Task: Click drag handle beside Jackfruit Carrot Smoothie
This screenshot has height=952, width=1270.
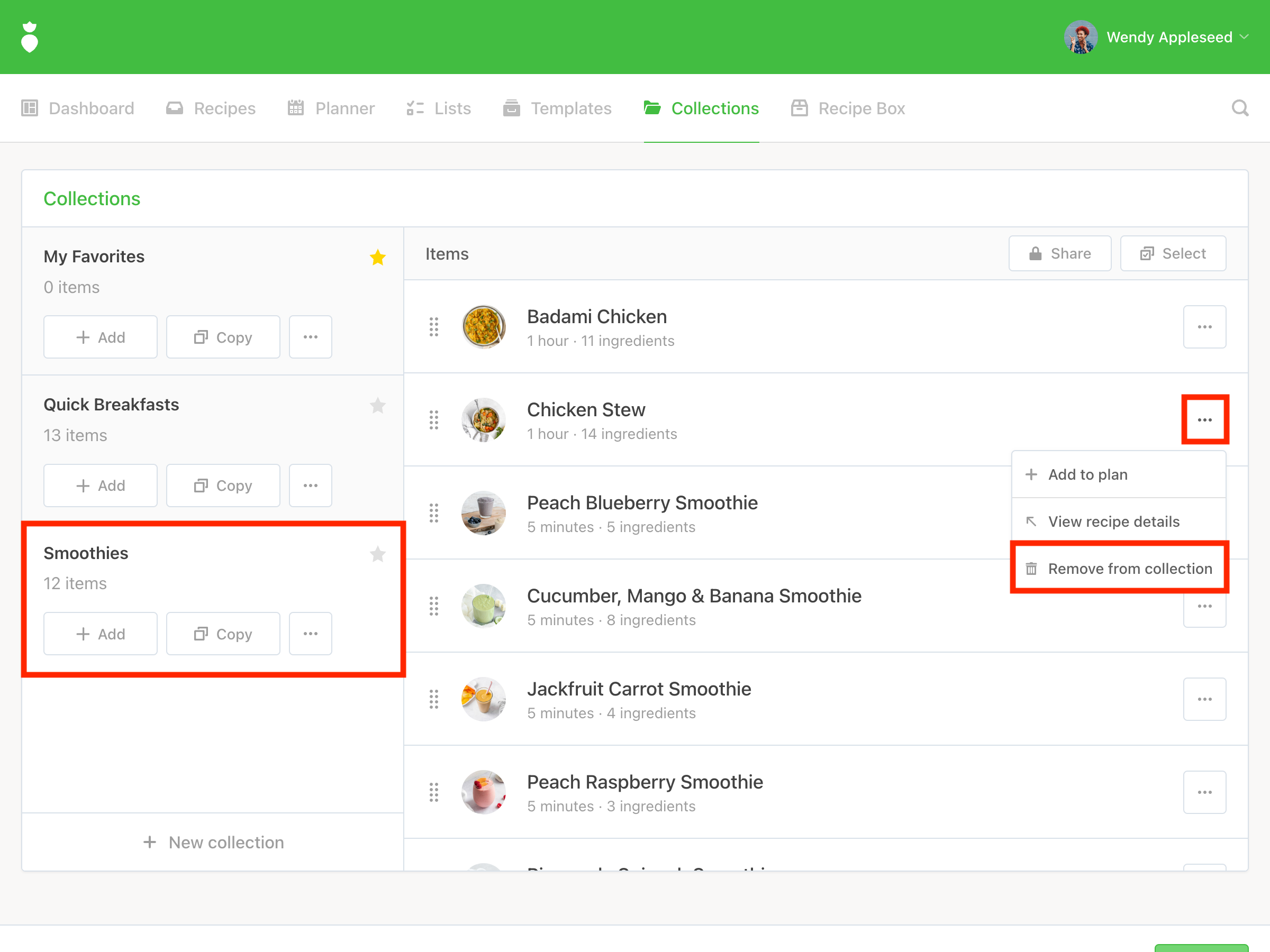Action: [x=434, y=699]
